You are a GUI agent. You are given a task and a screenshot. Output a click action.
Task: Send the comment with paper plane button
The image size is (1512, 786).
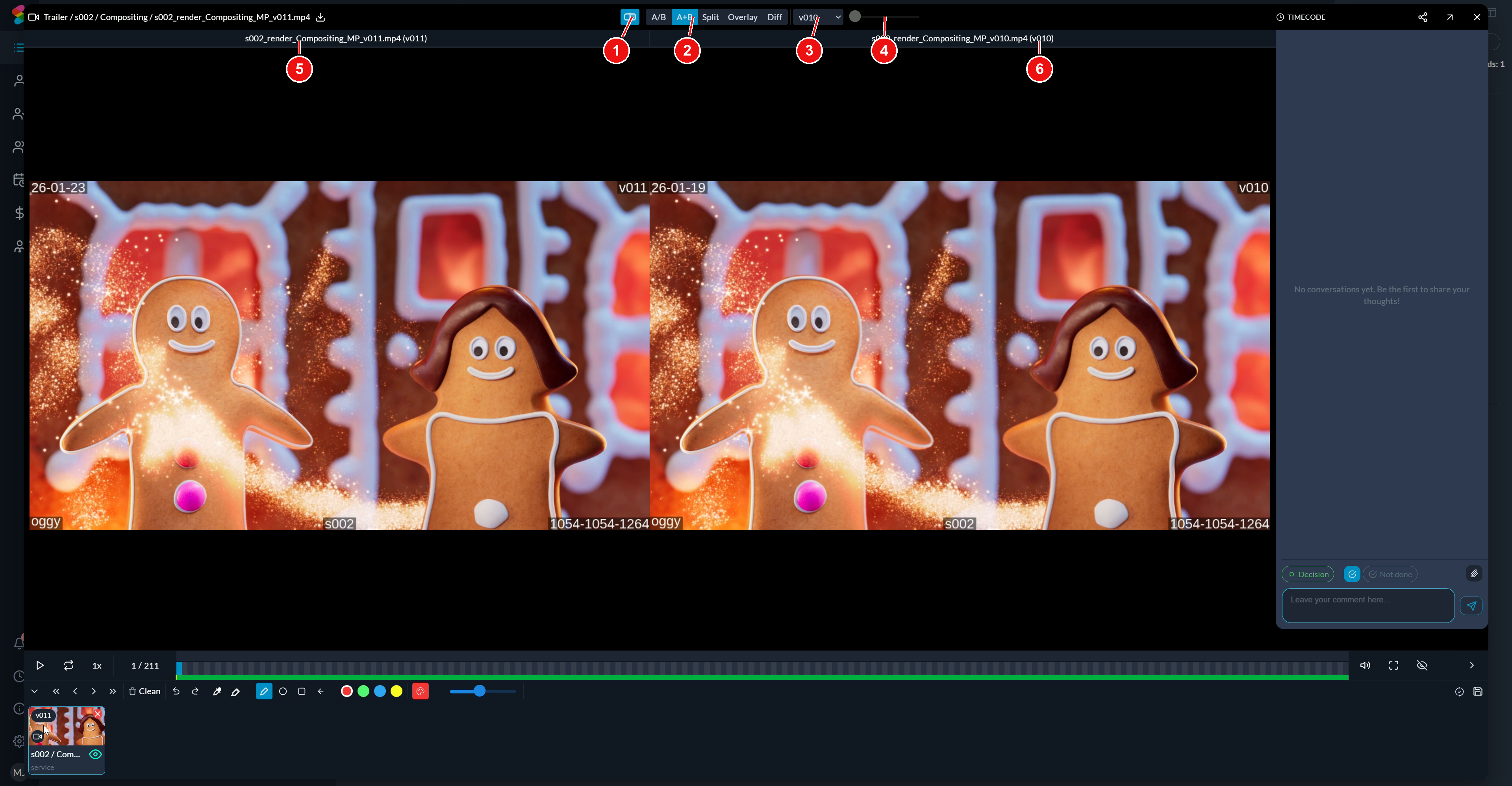1471,606
